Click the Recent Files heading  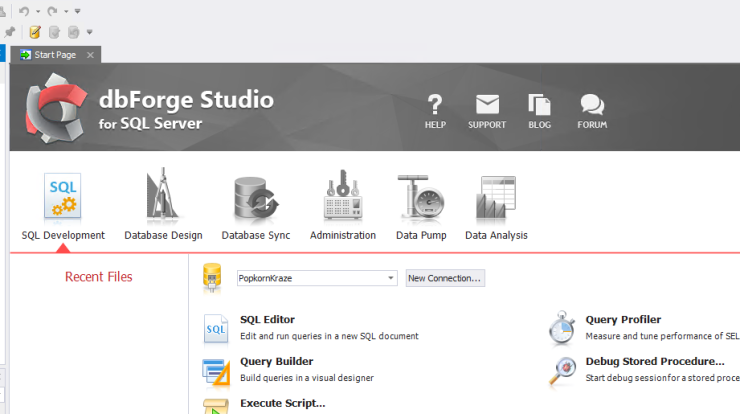coord(99,277)
